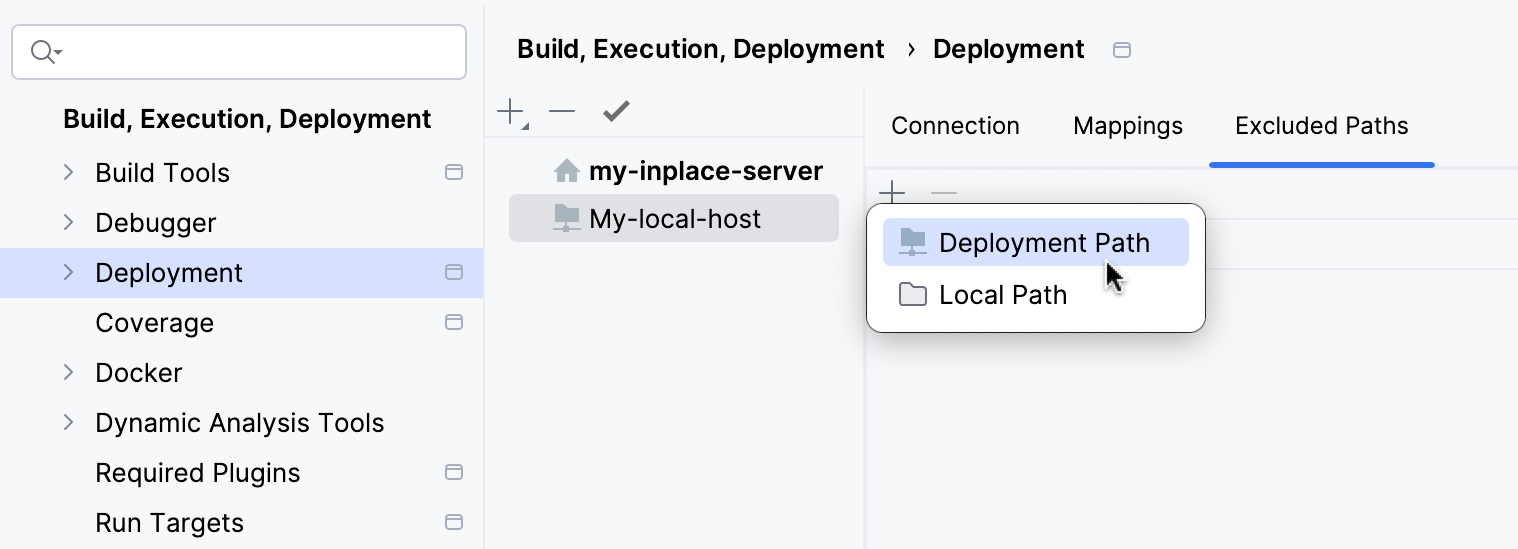Click the search magnifier history icon
The image size is (1518, 549).
(x=45, y=52)
